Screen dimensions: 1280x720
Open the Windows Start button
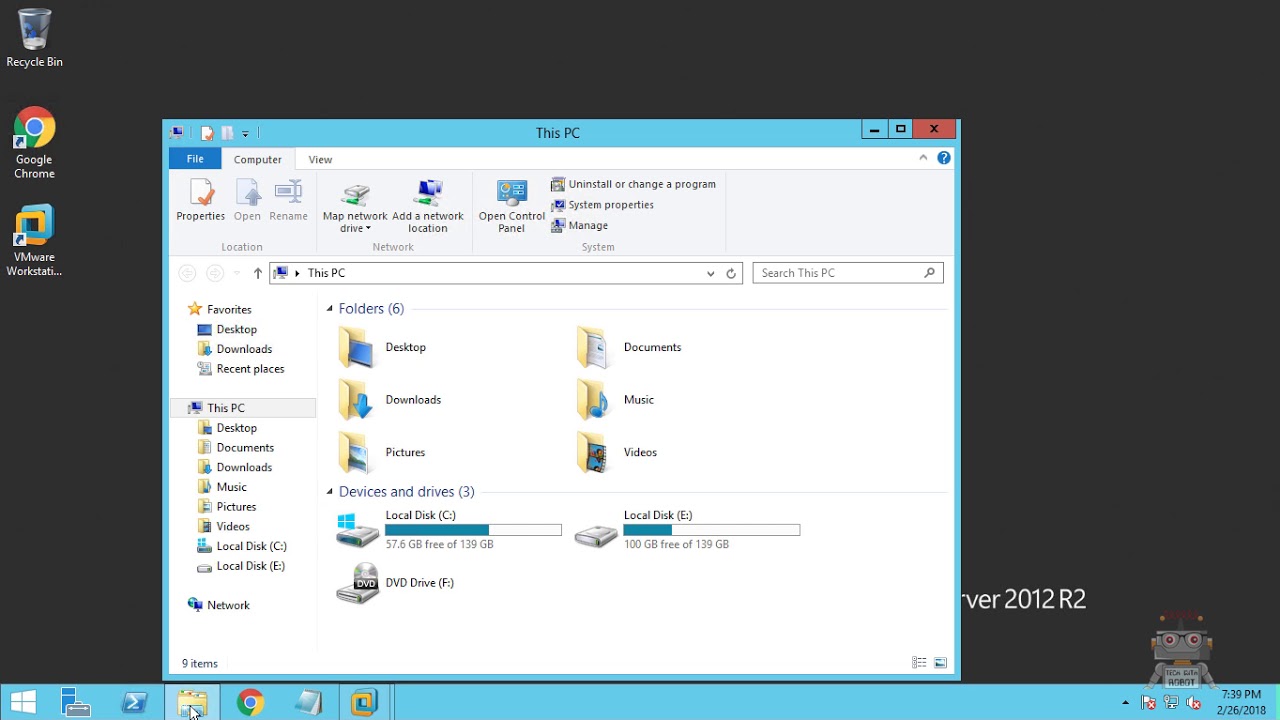tap(24, 702)
